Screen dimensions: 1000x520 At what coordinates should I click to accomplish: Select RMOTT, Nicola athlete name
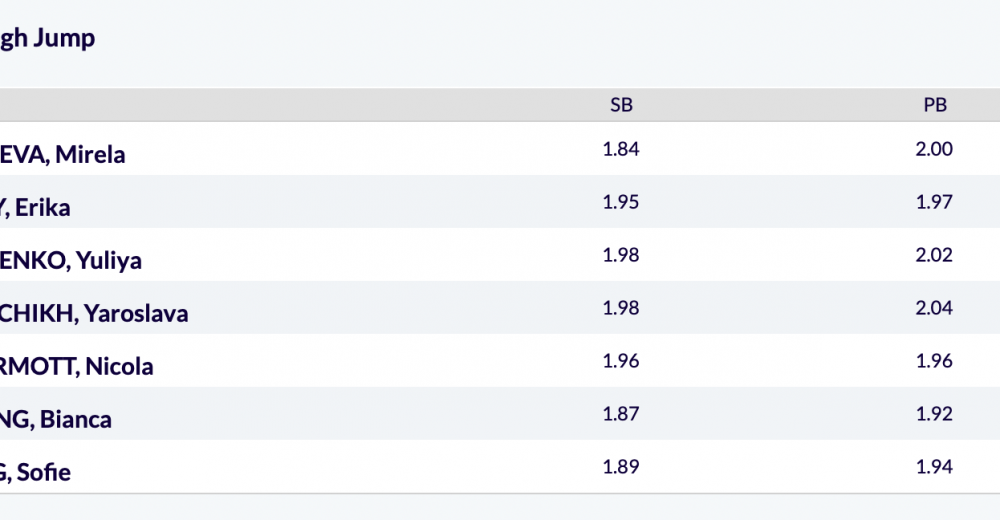(77, 366)
